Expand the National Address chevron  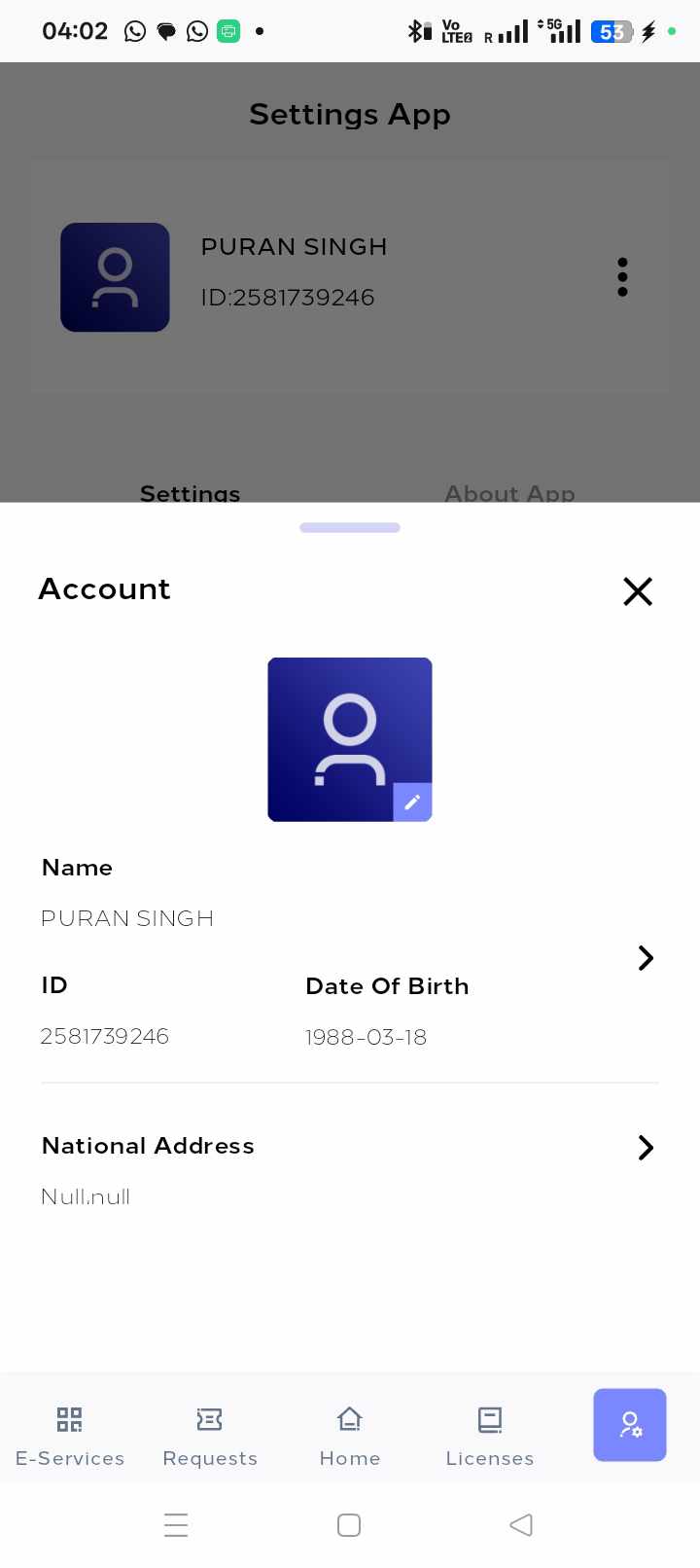(x=646, y=1148)
